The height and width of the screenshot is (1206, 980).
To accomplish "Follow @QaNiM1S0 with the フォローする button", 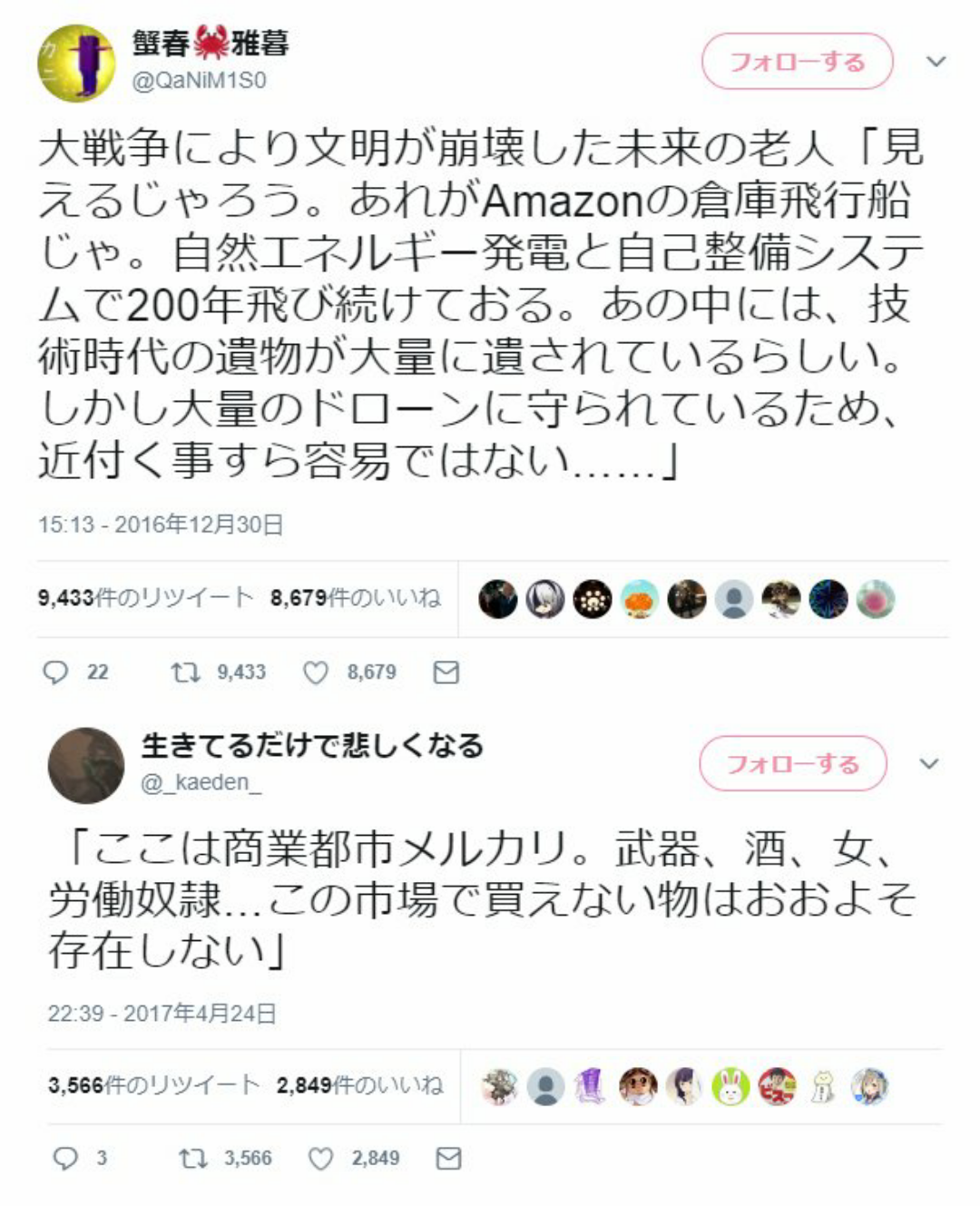I will point(798,62).
